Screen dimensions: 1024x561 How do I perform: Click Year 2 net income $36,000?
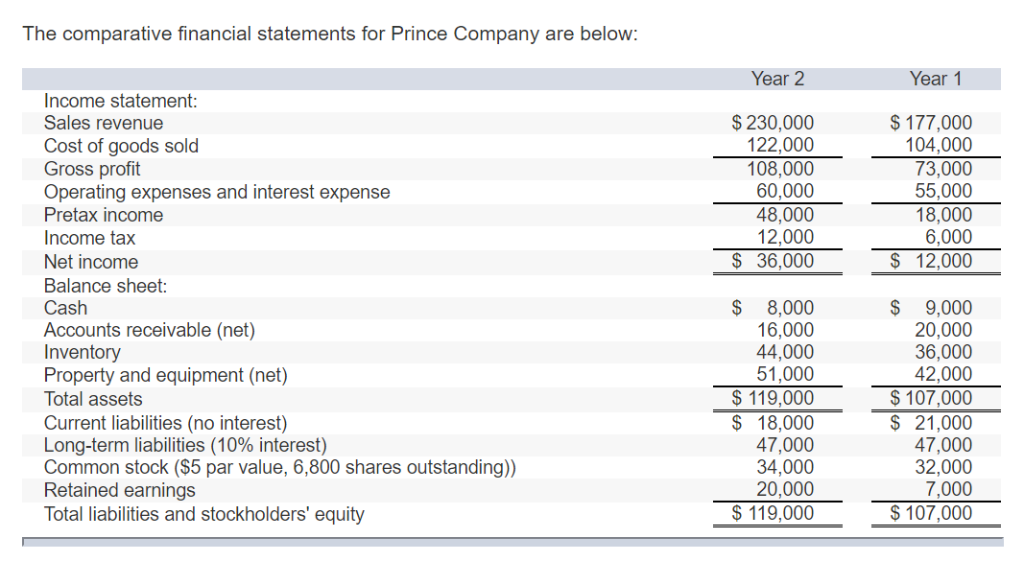[x=773, y=261]
